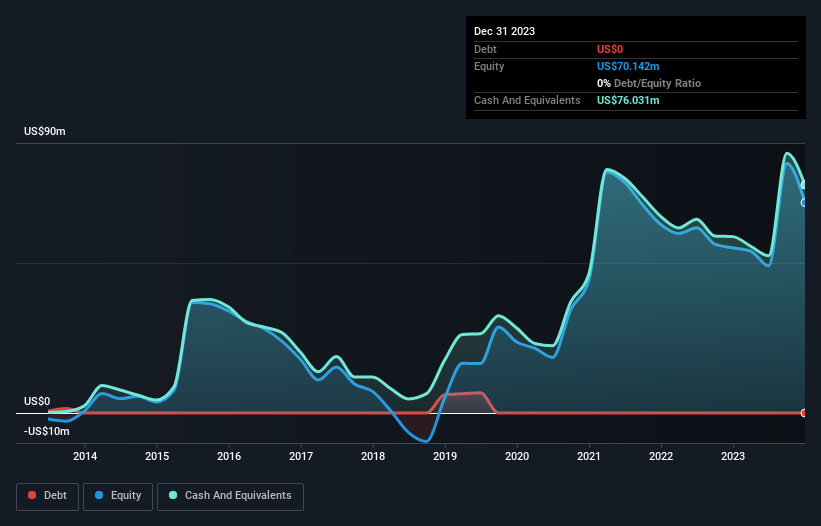This screenshot has height=526, width=821.
Task: Click the Debt row label in tooltip
Action: 485,49
